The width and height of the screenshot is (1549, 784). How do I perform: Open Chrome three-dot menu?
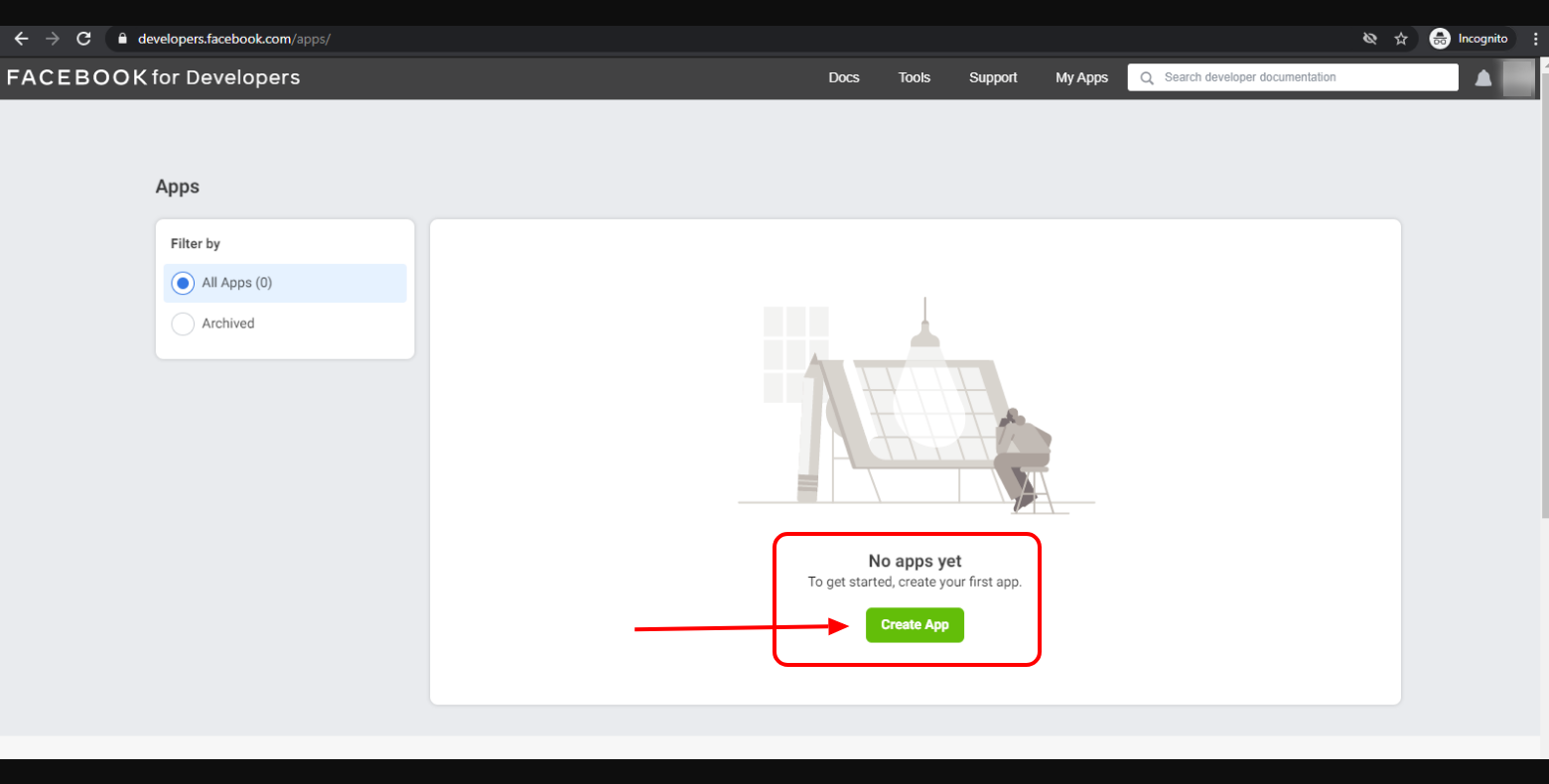pos(1536,39)
